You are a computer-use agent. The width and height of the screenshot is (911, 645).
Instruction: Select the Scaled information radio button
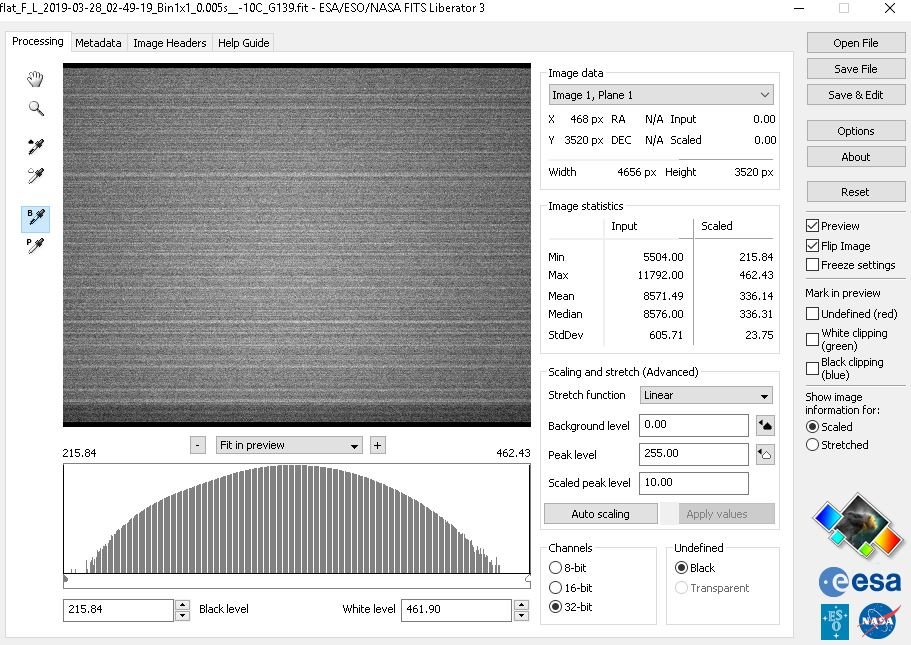[812, 427]
